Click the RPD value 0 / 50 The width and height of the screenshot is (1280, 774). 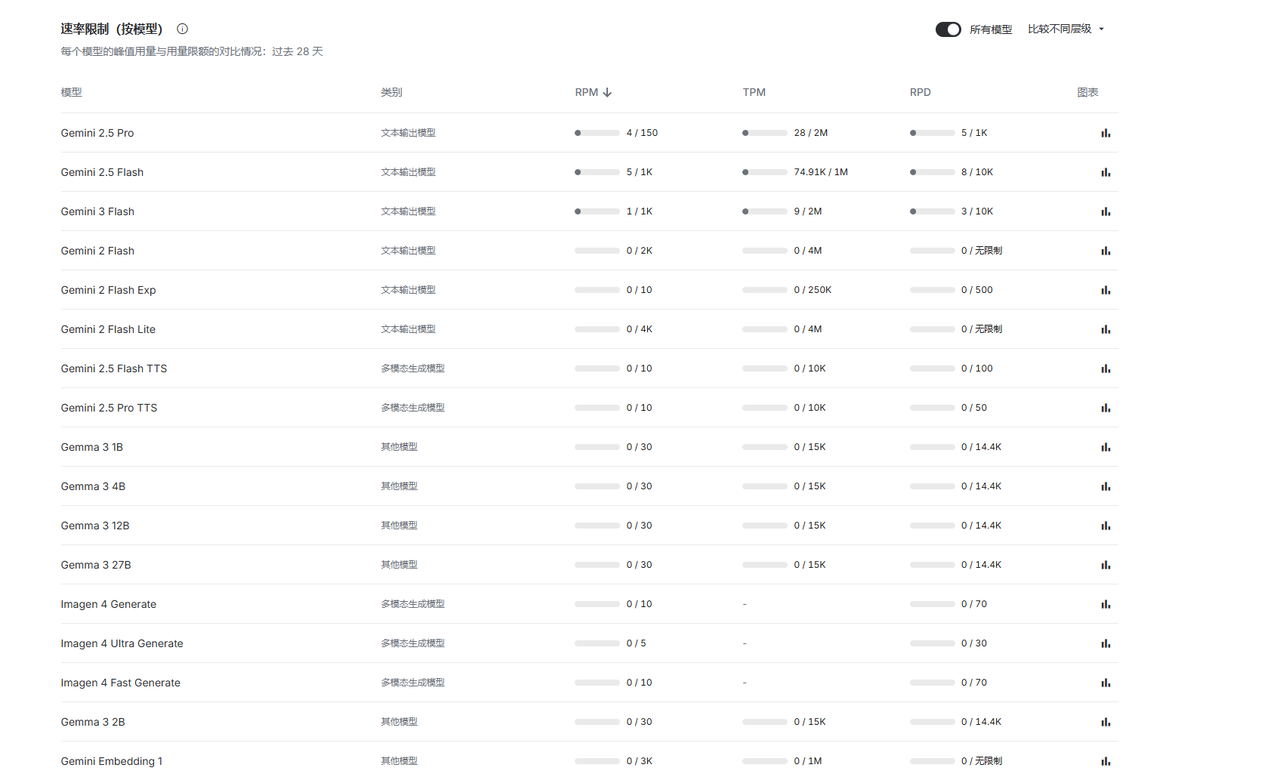974,408
